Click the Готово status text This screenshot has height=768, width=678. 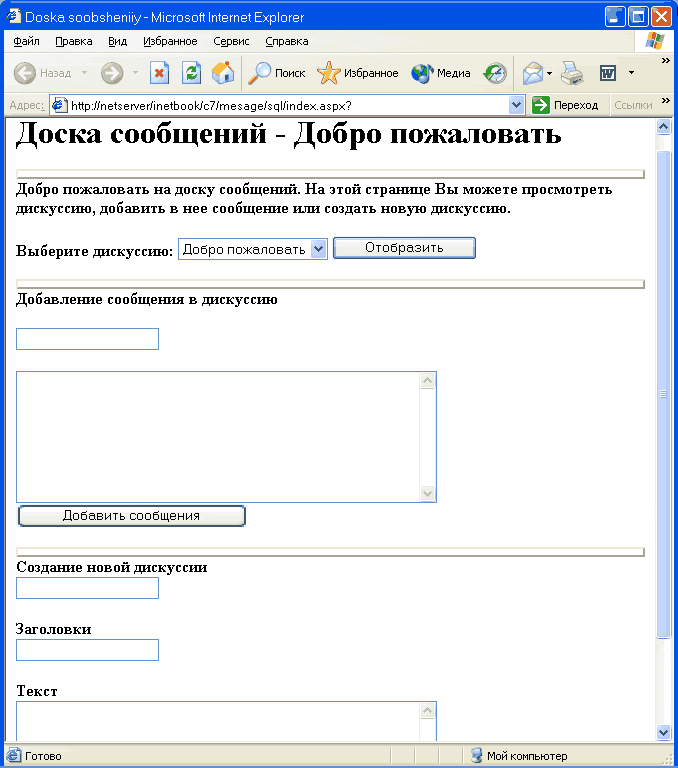(43, 756)
